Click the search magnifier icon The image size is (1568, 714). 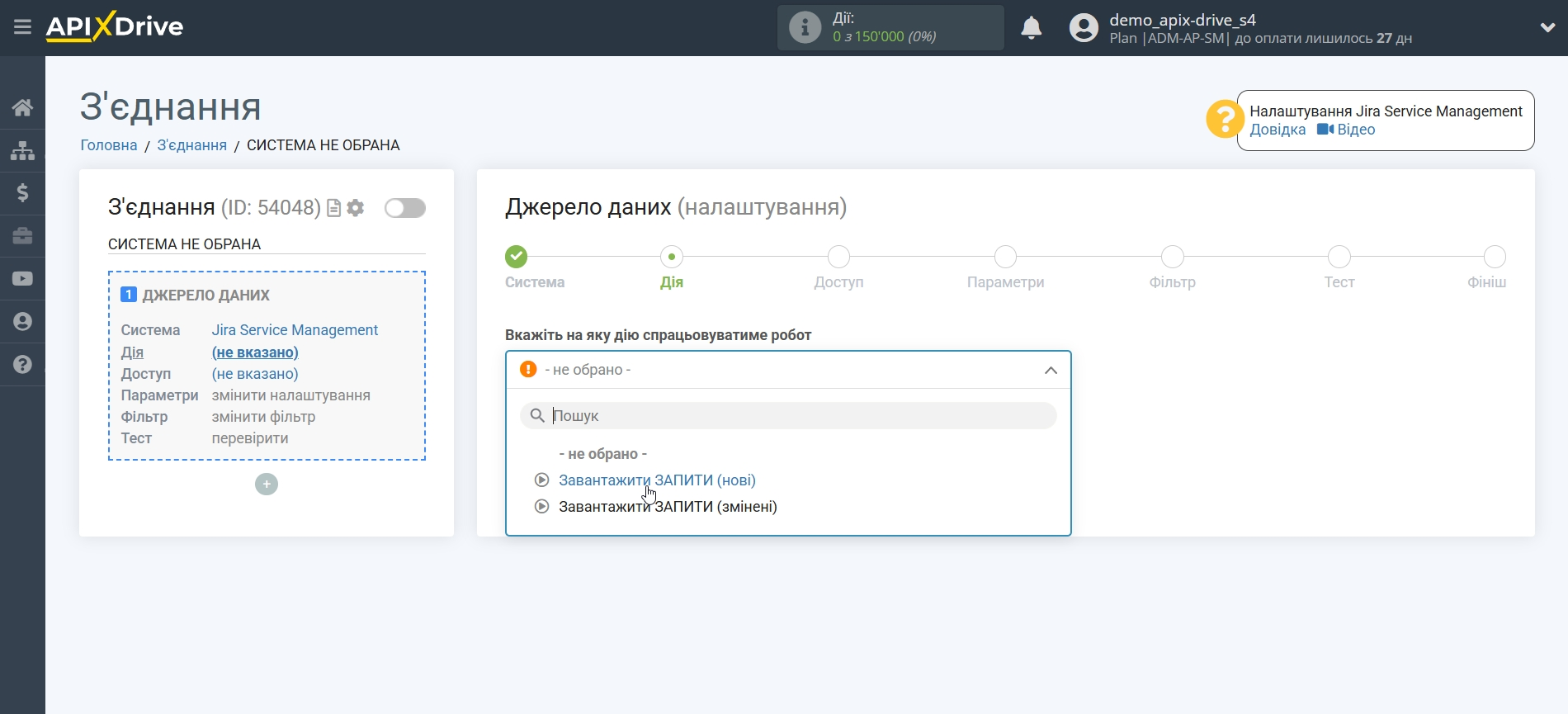(537, 415)
